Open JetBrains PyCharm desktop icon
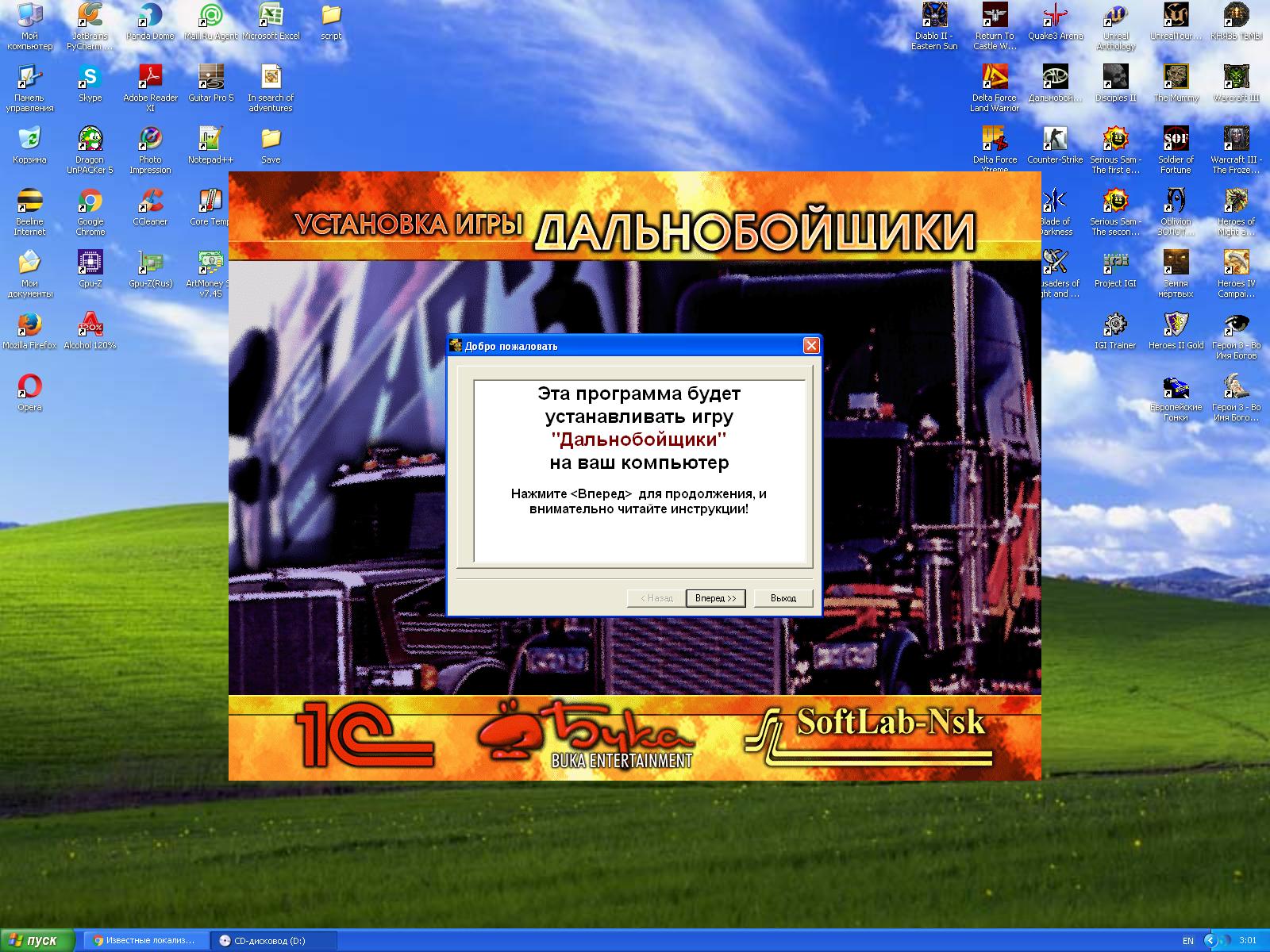Image resolution: width=1270 pixels, height=952 pixels. click(x=90, y=26)
